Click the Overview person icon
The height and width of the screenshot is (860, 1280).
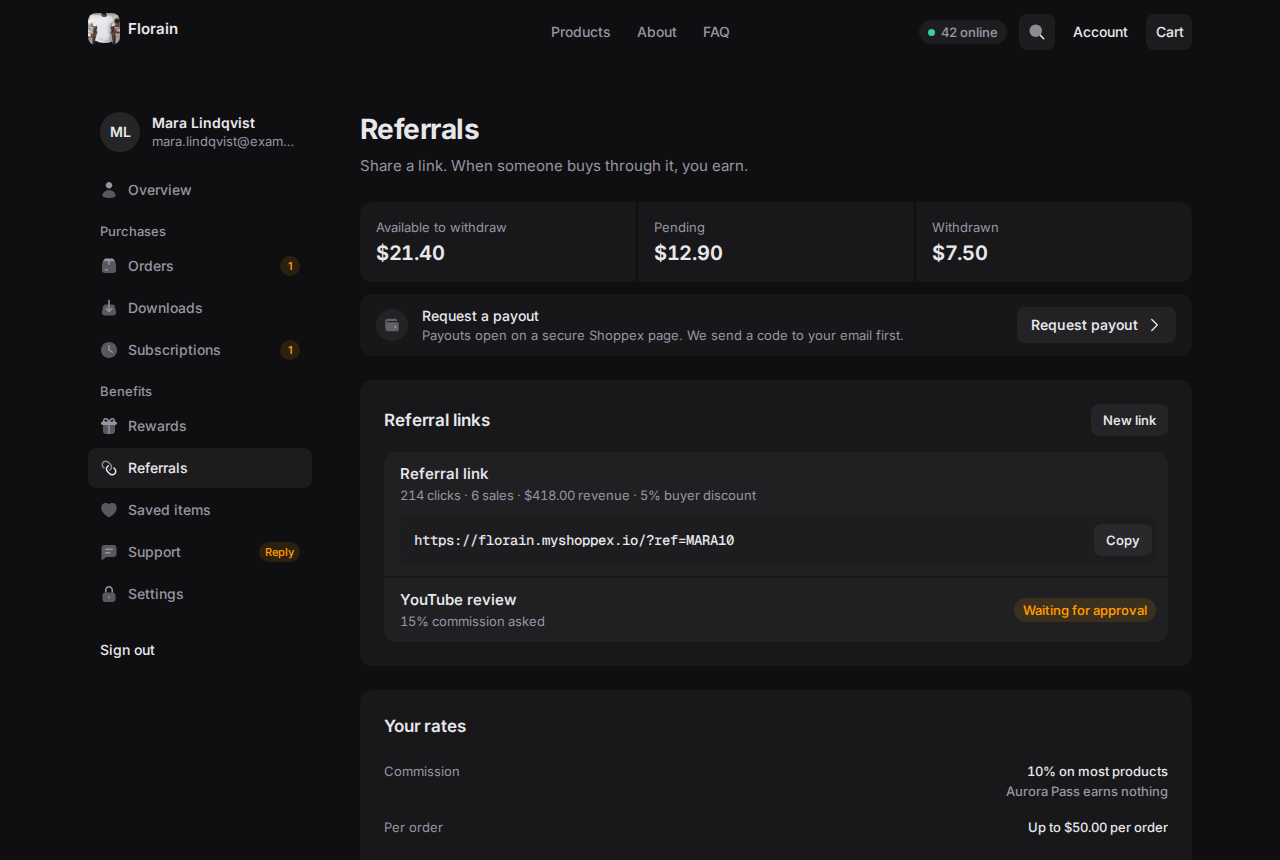(x=109, y=190)
